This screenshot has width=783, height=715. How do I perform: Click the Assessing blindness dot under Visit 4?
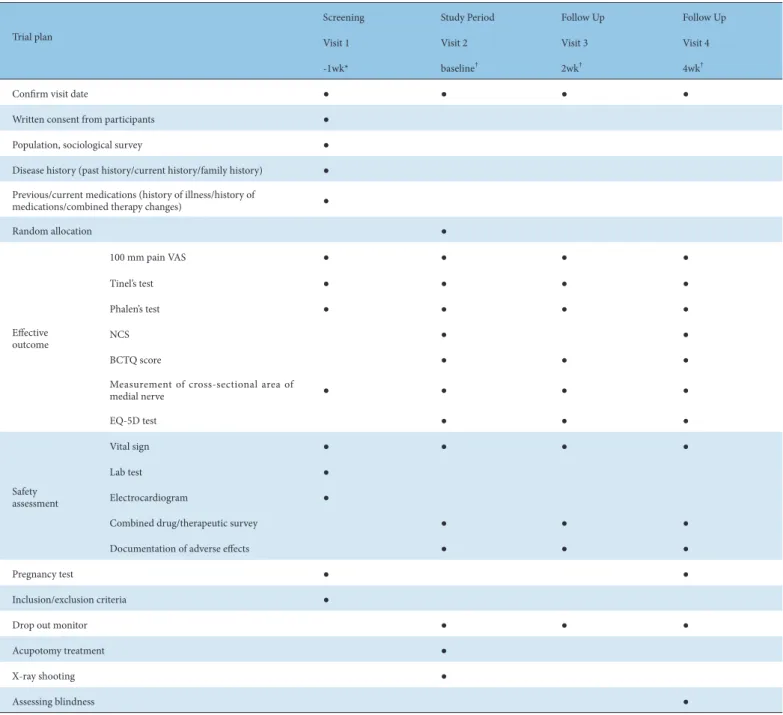(686, 702)
